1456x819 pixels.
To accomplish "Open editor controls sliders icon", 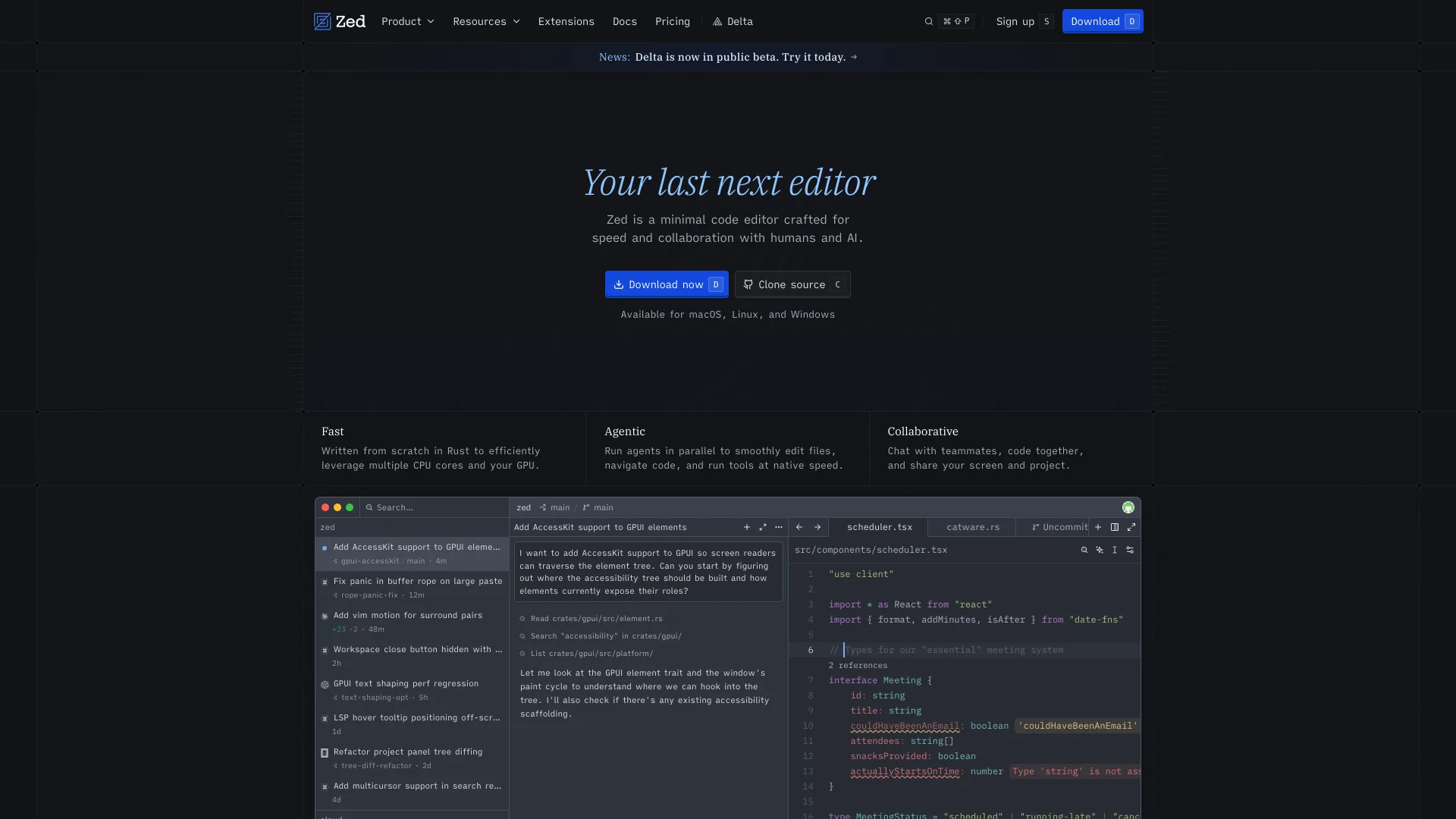I will [x=1130, y=550].
